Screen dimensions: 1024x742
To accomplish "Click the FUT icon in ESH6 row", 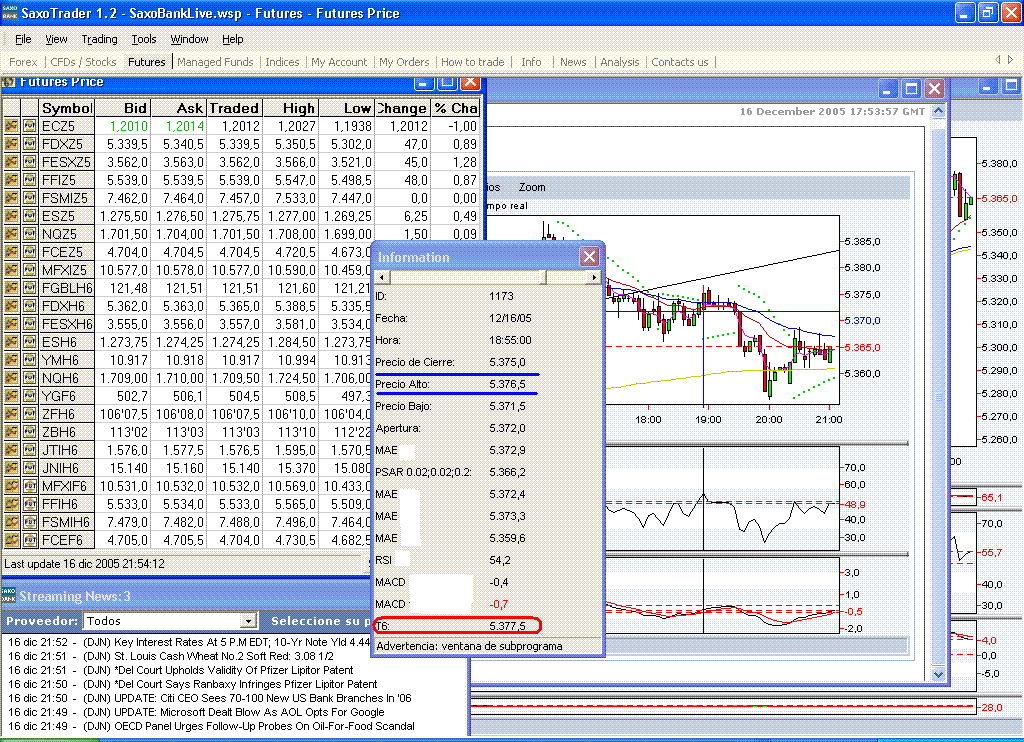I will click(x=29, y=342).
